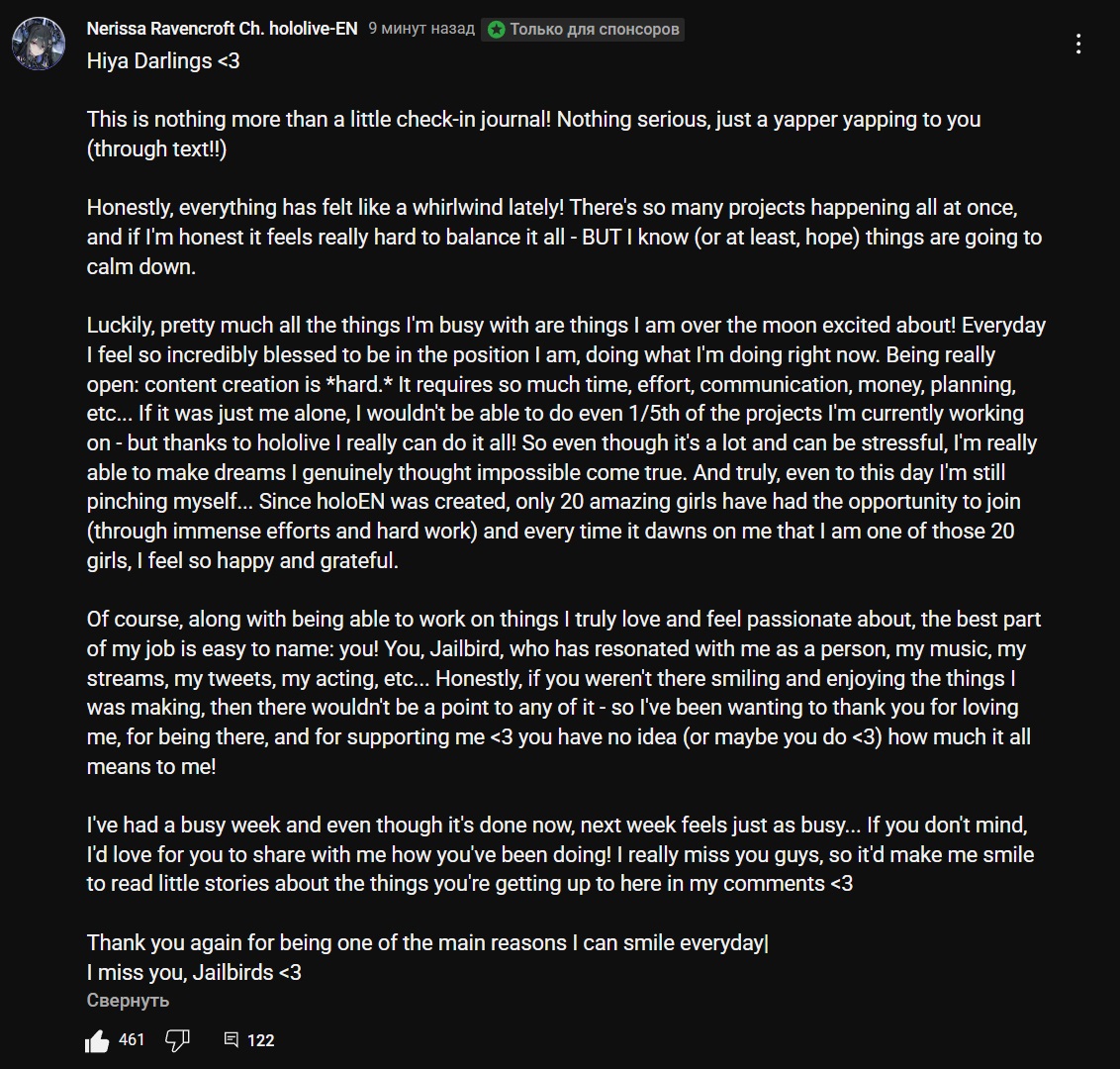Collapse the post with Свернуть
1120x1069 pixels.
coord(128,1001)
